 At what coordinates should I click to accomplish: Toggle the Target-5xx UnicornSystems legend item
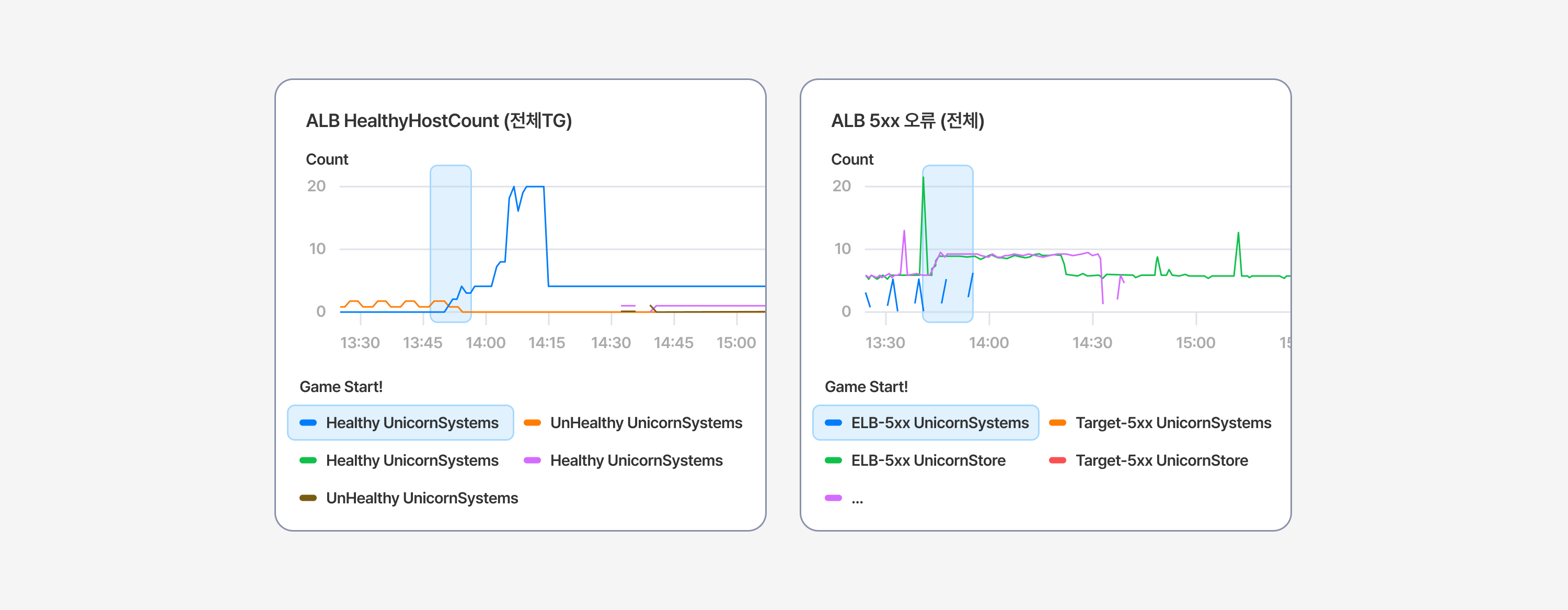point(1160,422)
